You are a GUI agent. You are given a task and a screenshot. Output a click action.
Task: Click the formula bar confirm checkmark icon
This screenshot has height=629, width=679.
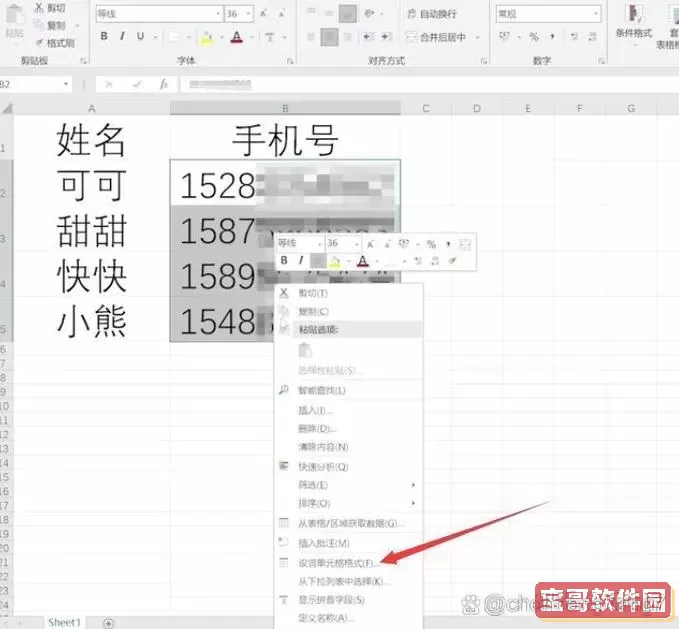[x=137, y=84]
